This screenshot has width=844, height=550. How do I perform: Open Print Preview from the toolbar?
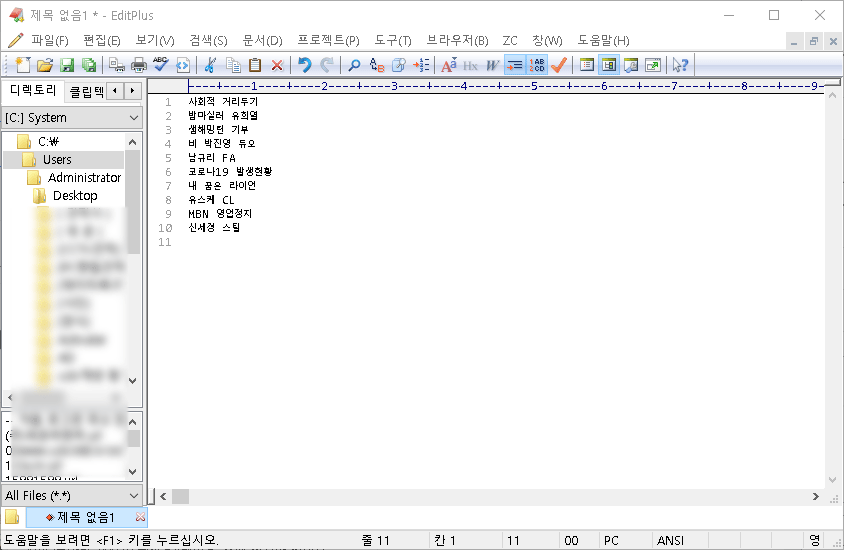[116, 65]
